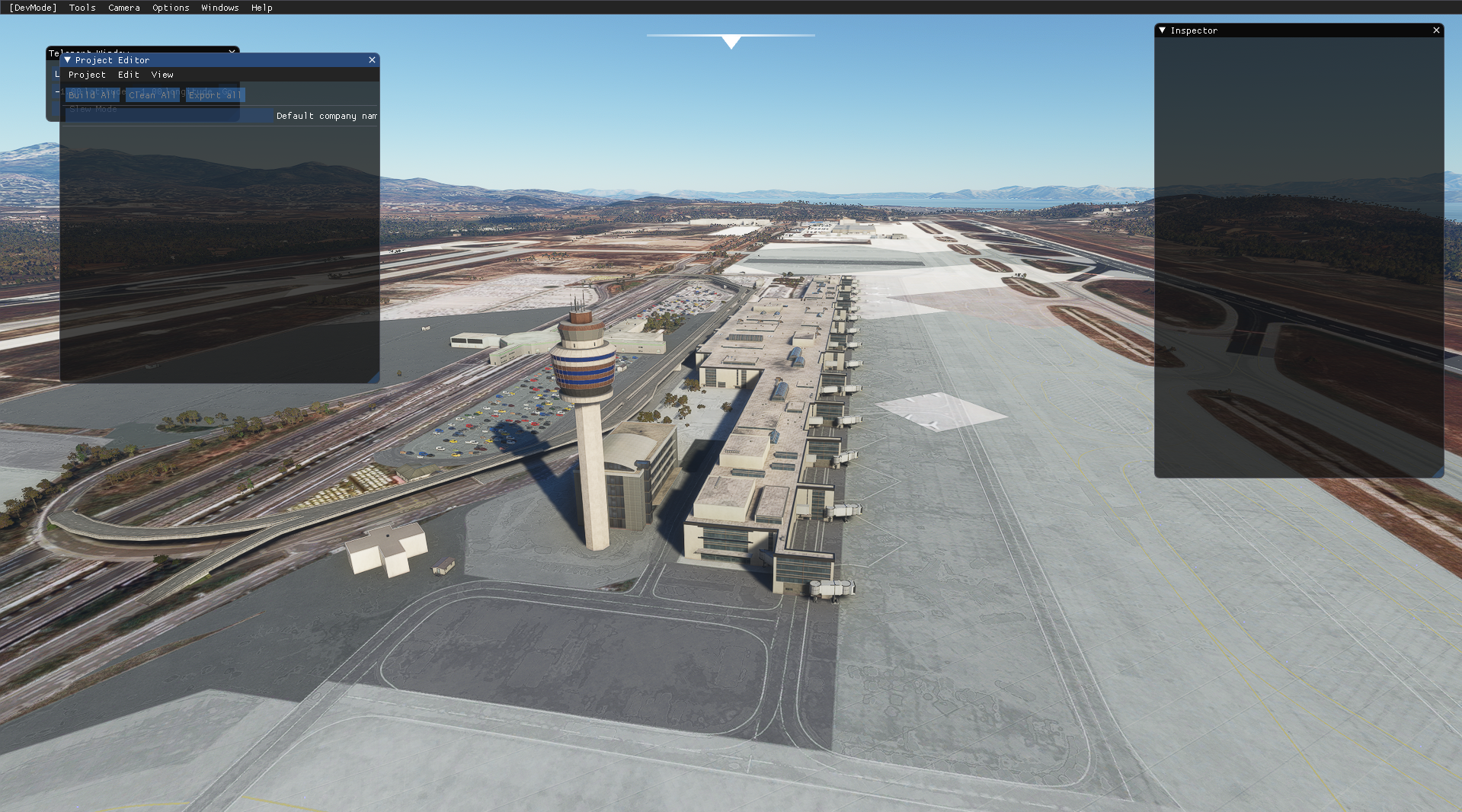
Task: Focus the Default company name field
Action: pos(169,116)
